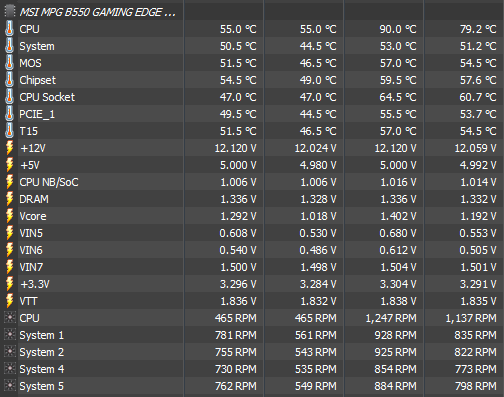Click the Vcore maximum value 1.402 V
Screen dimensions: 504x397
click(398, 216)
